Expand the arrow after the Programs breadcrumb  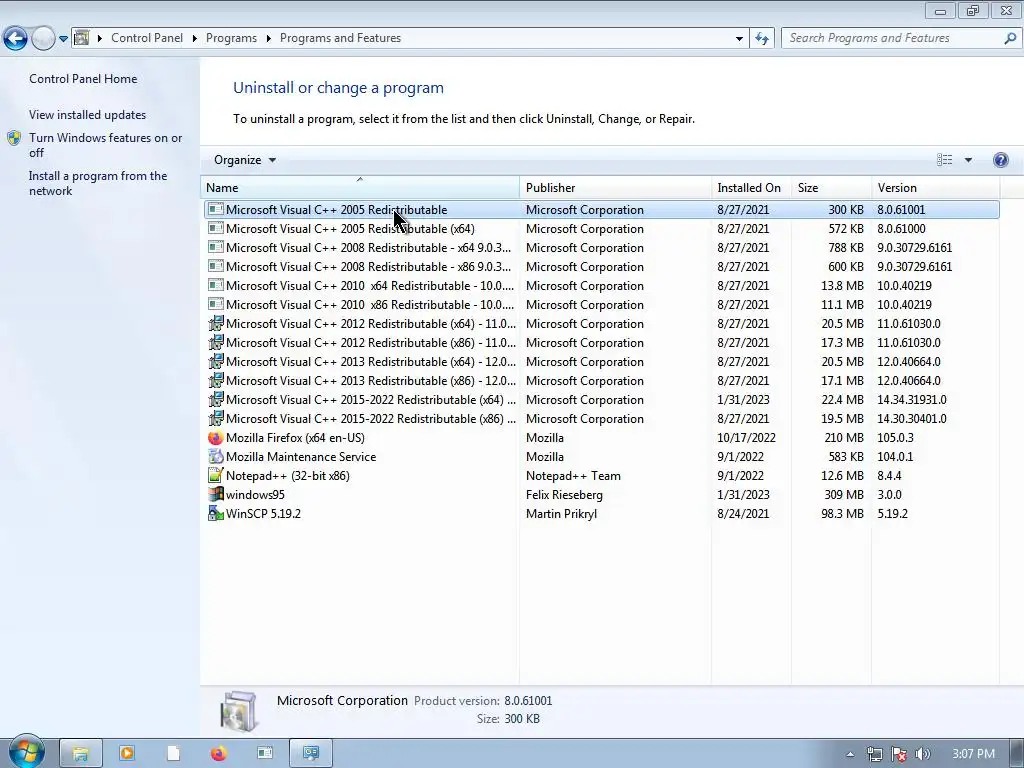(x=268, y=39)
